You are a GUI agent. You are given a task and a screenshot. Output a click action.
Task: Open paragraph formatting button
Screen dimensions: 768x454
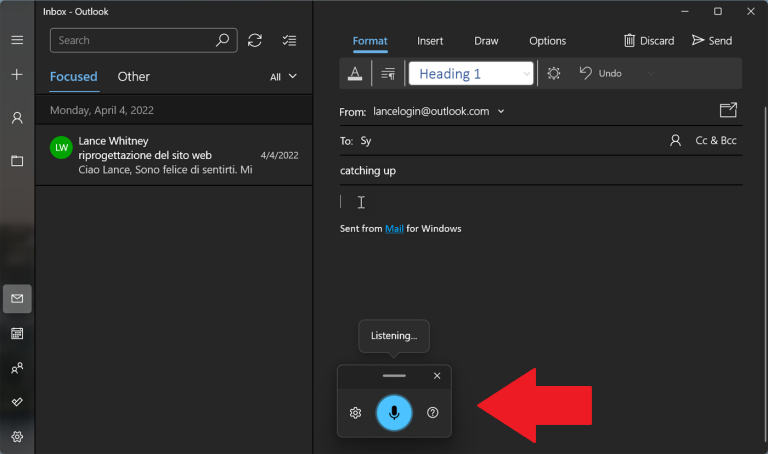click(x=388, y=73)
